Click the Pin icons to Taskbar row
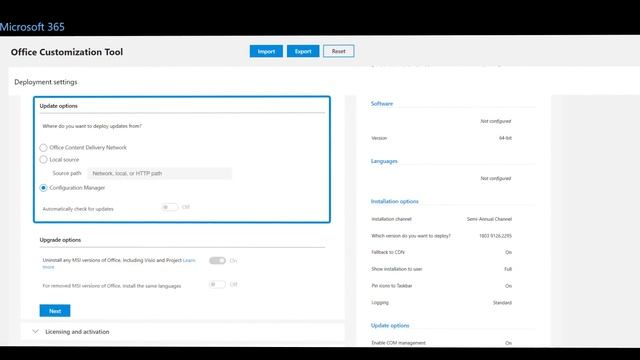Viewport: 640px width, 360px height. click(x=441, y=286)
